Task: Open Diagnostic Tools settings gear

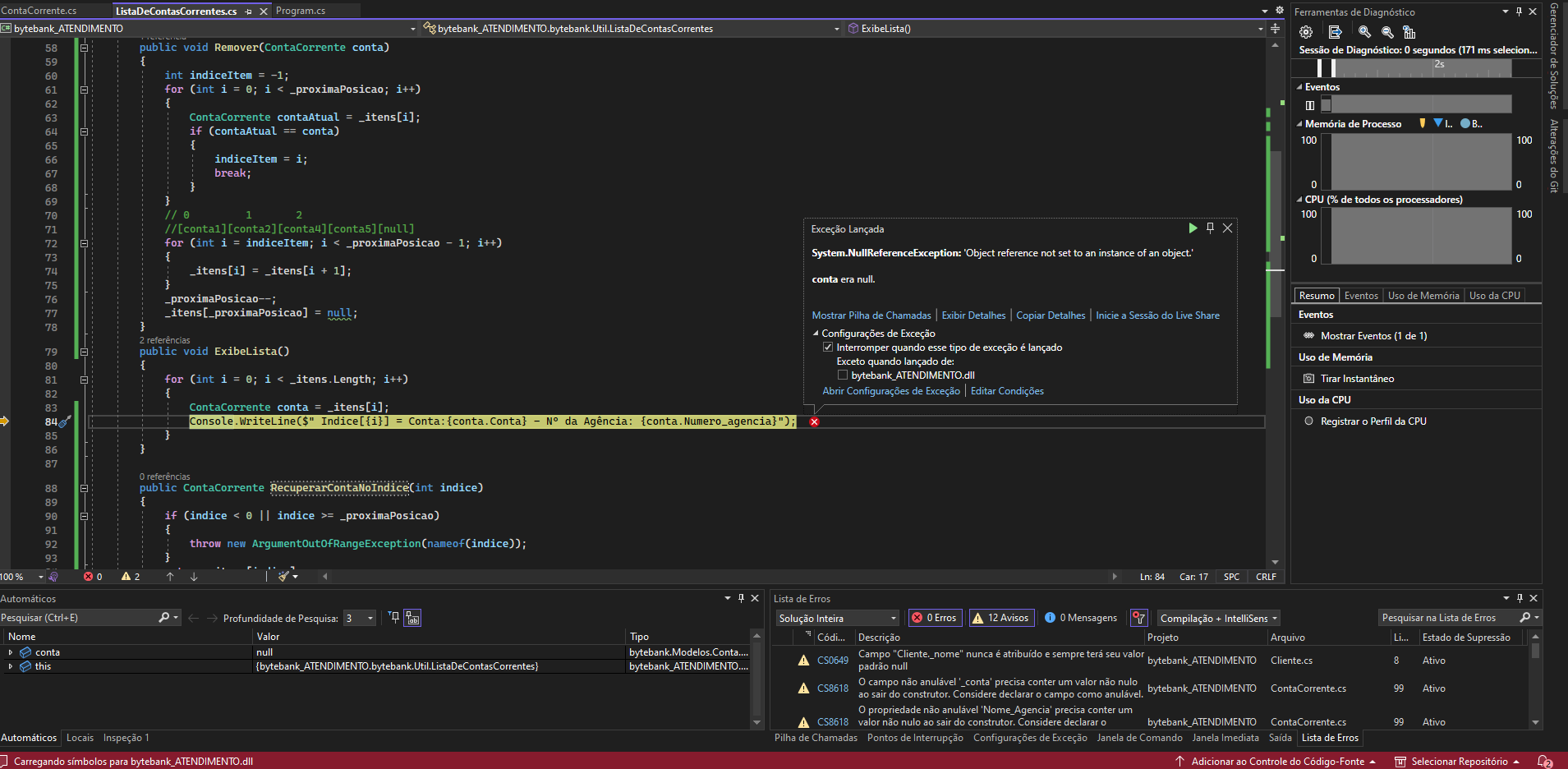Action: 1306,32
